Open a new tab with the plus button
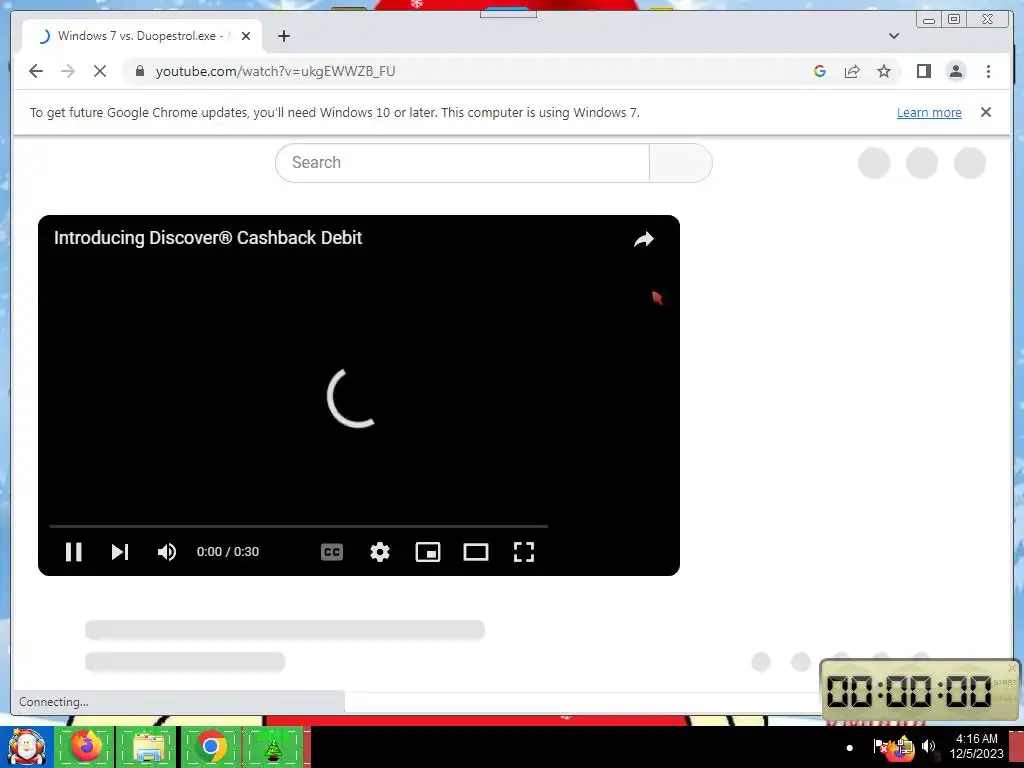The width and height of the screenshot is (1024, 768). coord(283,36)
